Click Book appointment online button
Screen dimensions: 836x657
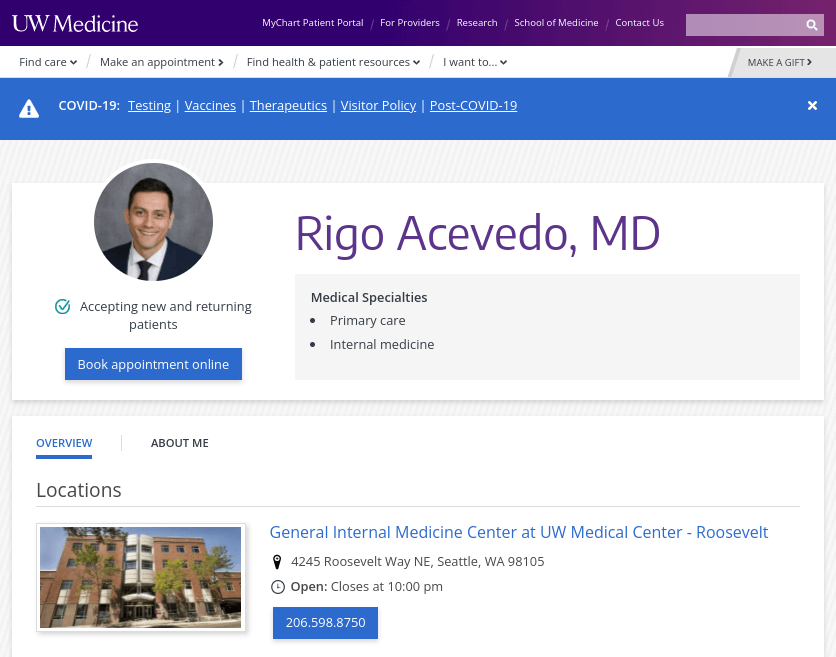pyautogui.click(x=154, y=364)
